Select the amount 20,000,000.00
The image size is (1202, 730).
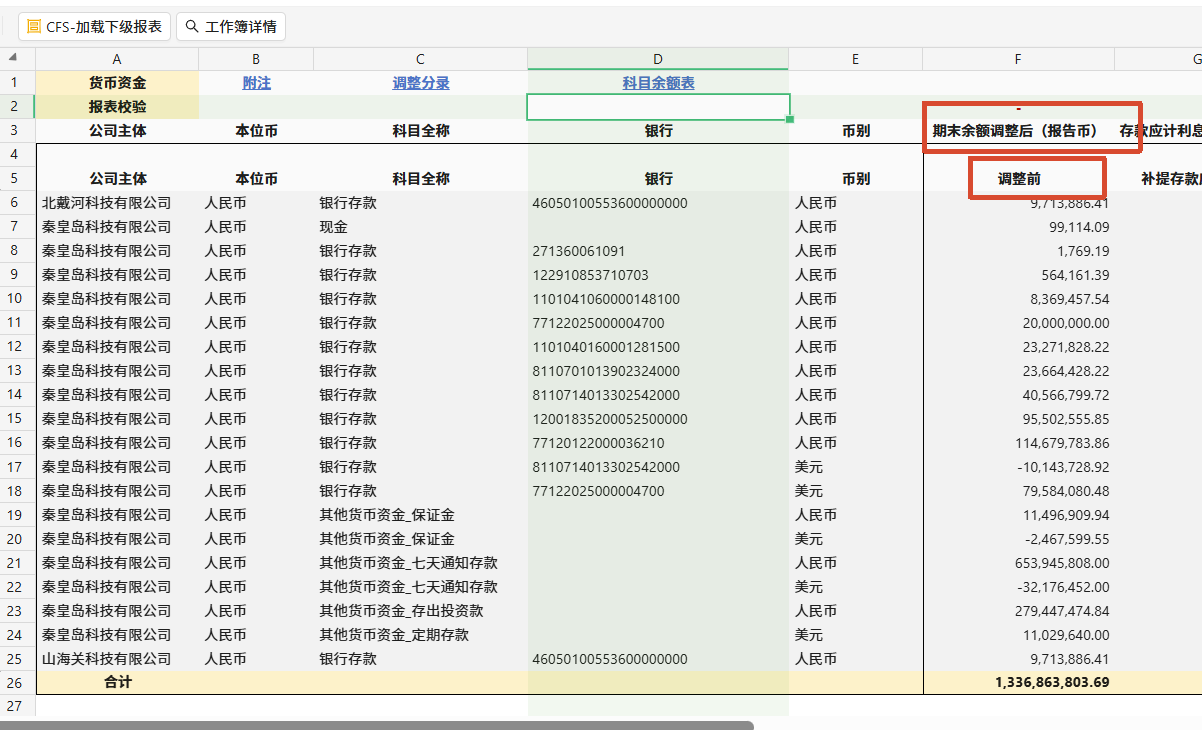1018,323
